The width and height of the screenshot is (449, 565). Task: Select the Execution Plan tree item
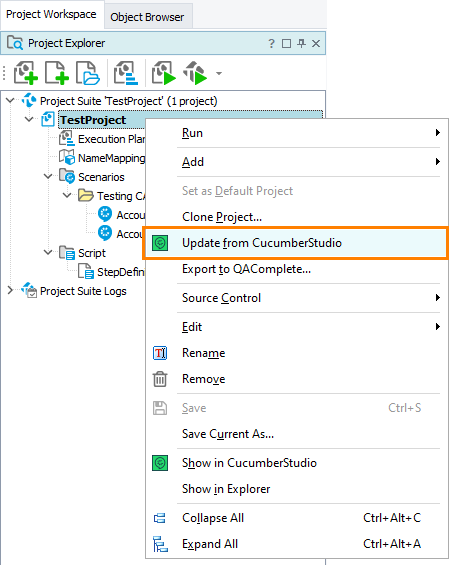tap(111, 139)
